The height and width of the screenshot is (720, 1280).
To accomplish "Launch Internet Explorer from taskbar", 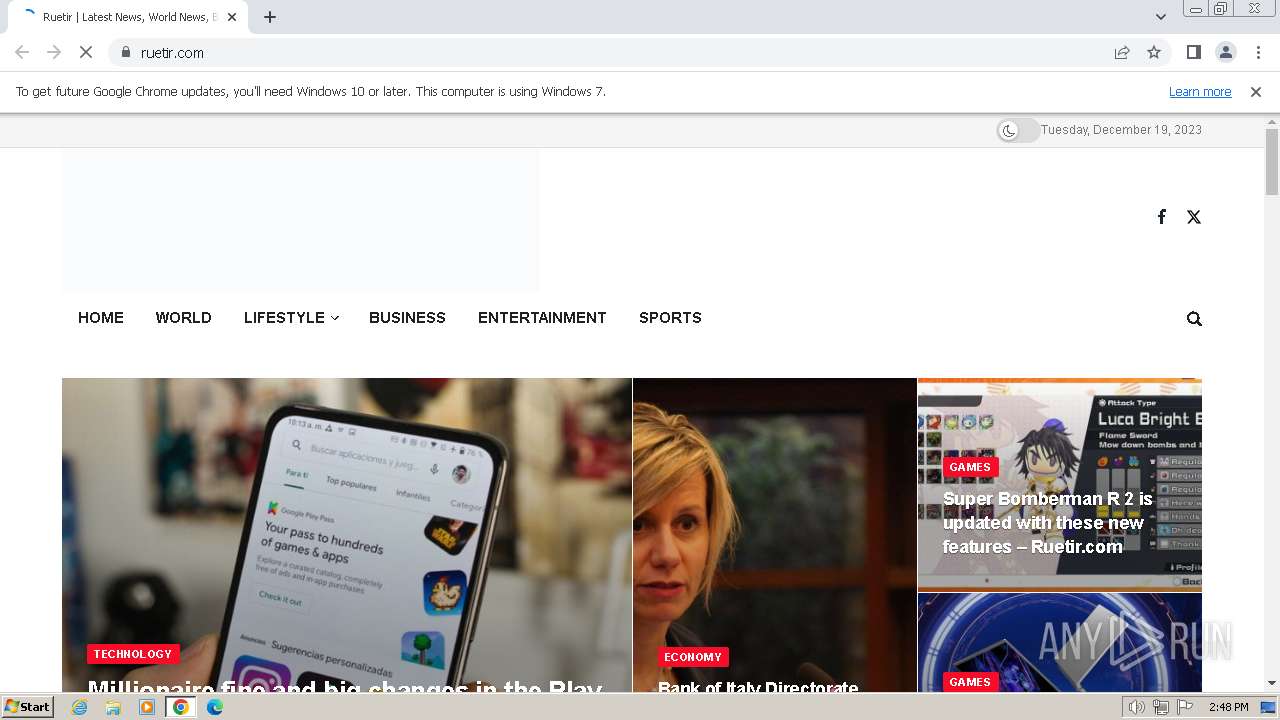I will tap(80, 707).
